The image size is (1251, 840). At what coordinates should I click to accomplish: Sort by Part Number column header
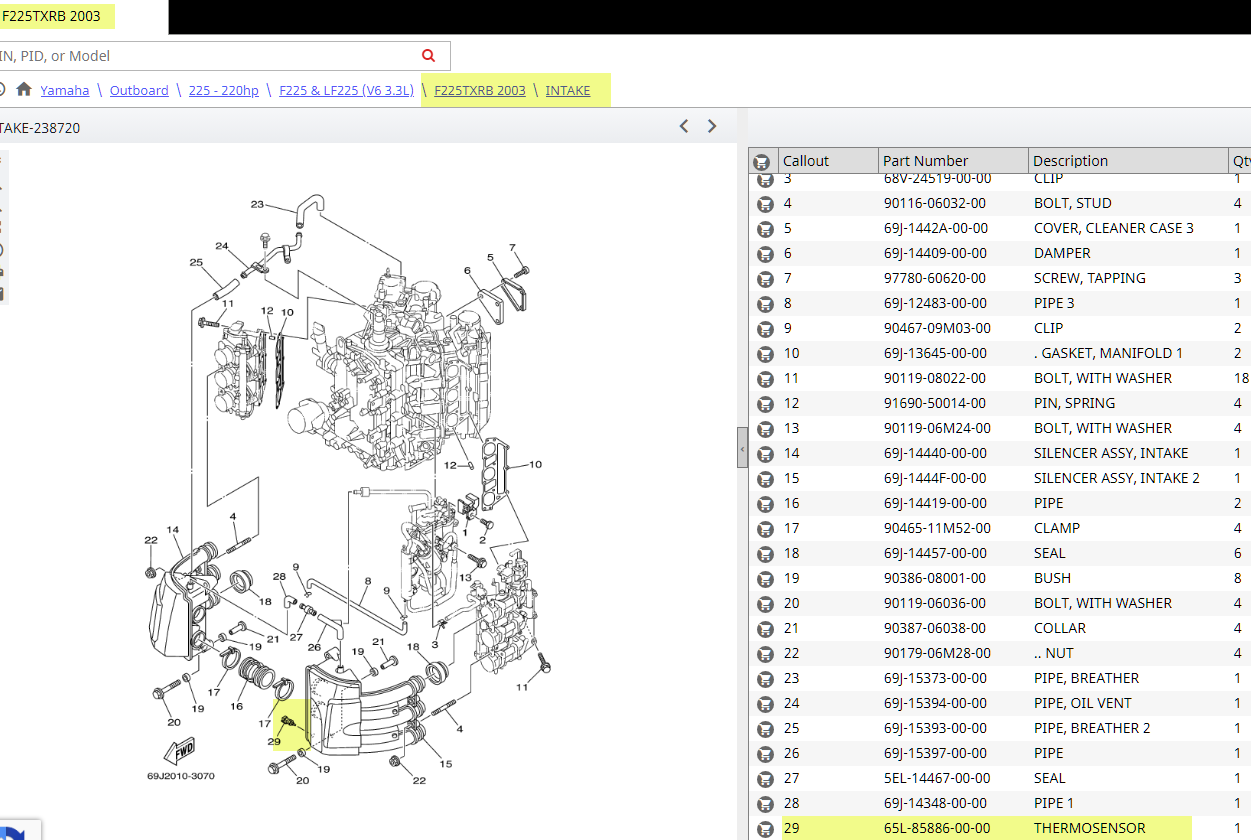tap(953, 161)
